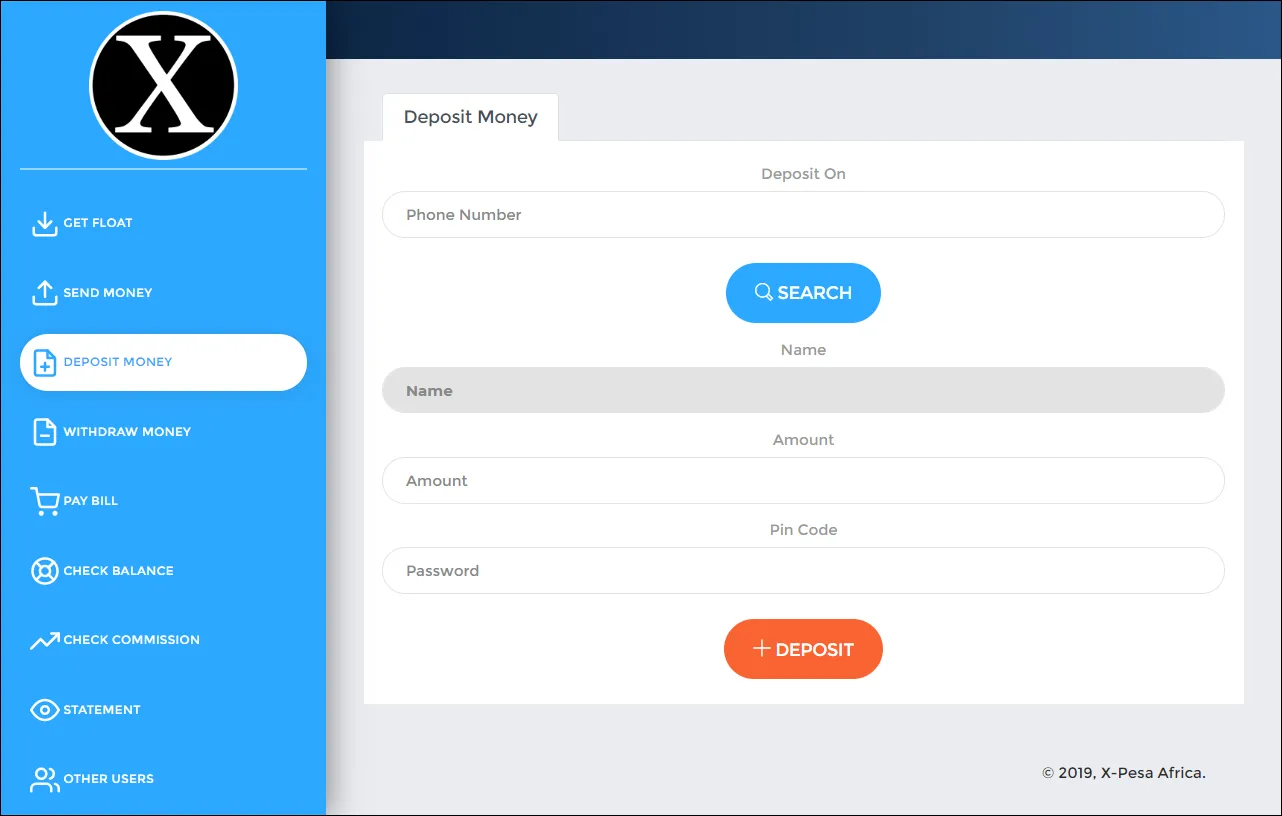Click the Check Commission trending arrow icon
Screen dimensions: 1282x816
pyautogui.click(x=45, y=640)
